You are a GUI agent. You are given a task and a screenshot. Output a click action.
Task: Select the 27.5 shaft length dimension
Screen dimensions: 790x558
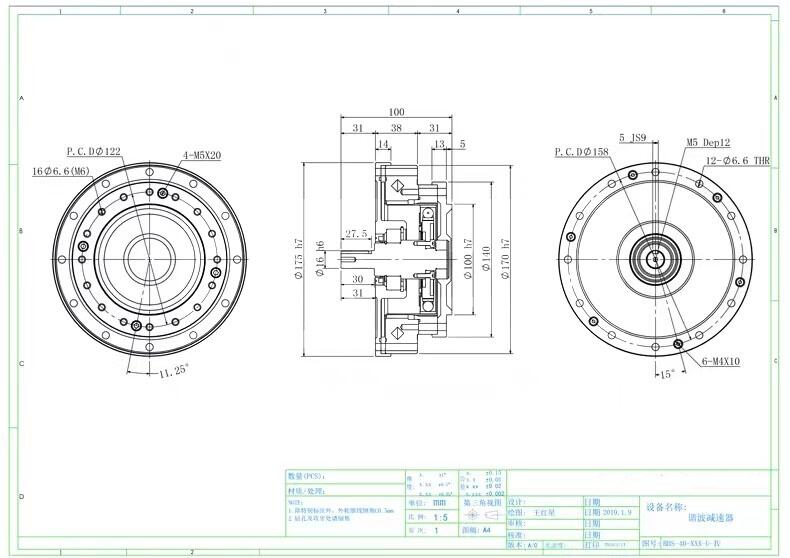click(356, 233)
